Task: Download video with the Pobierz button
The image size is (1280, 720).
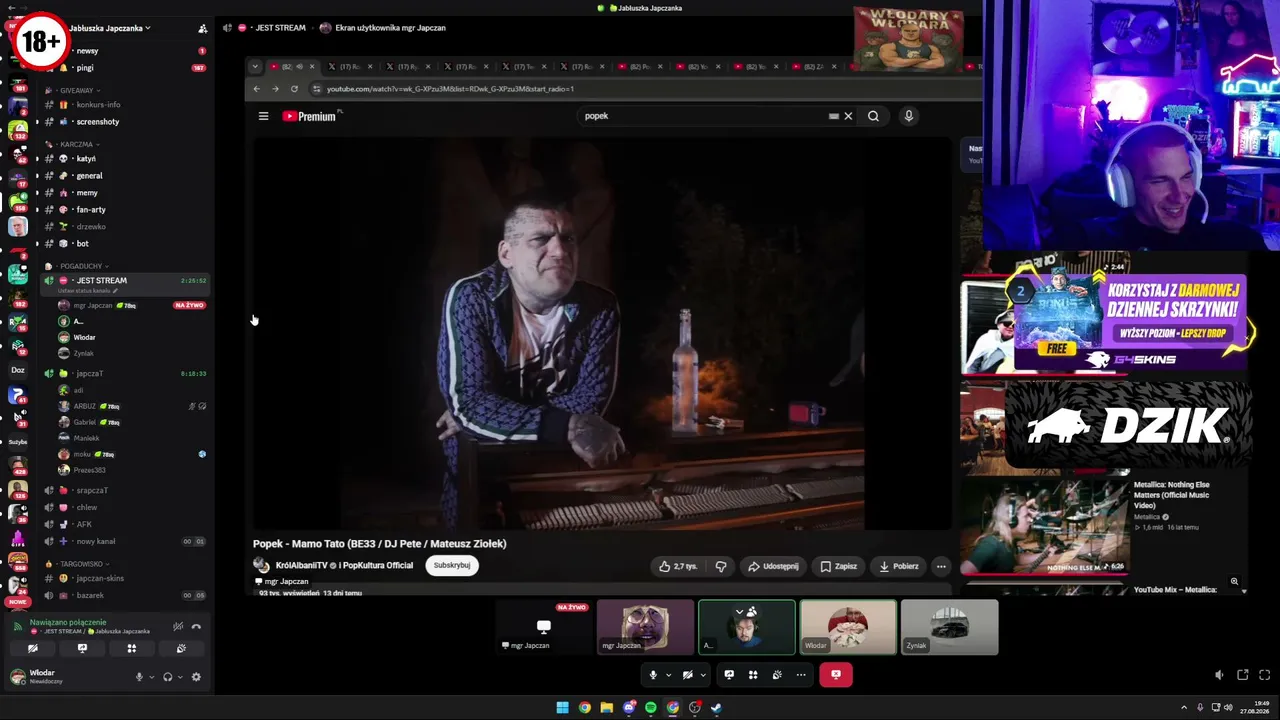Action: (x=898, y=566)
